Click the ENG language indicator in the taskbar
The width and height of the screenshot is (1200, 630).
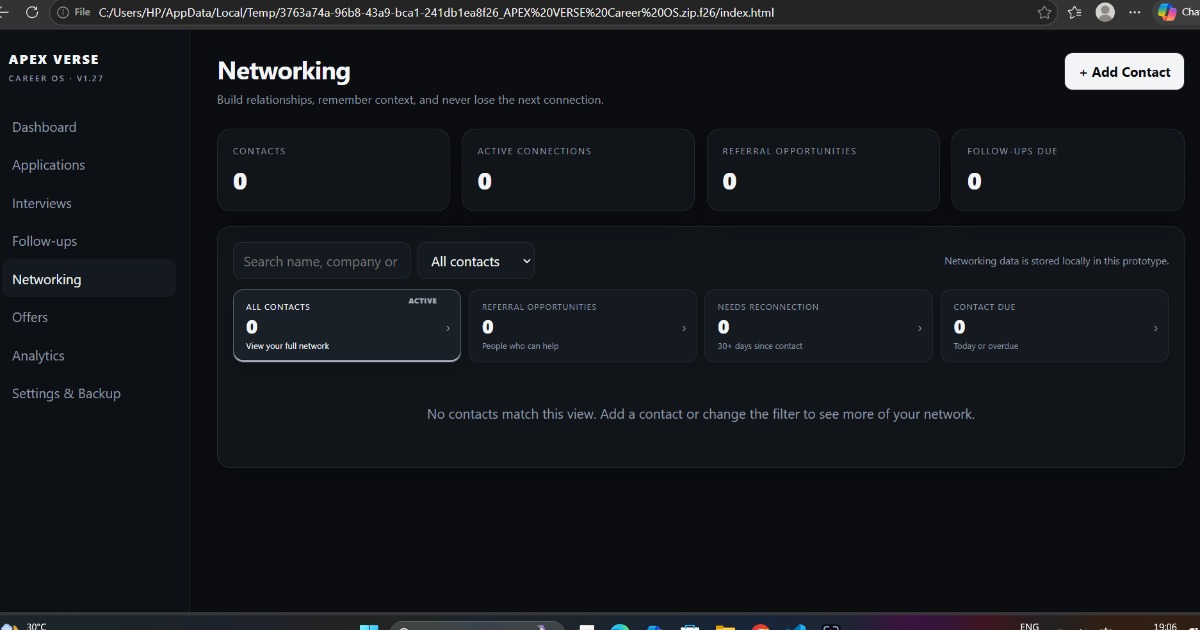tap(1029, 626)
